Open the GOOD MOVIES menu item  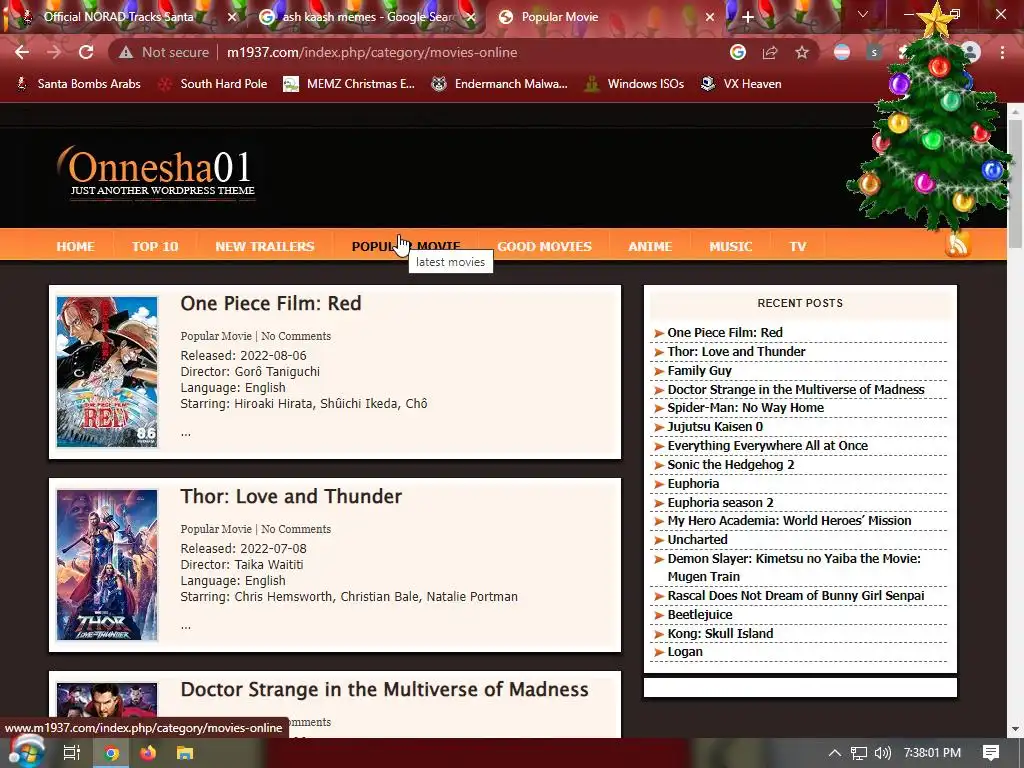click(x=544, y=246)
